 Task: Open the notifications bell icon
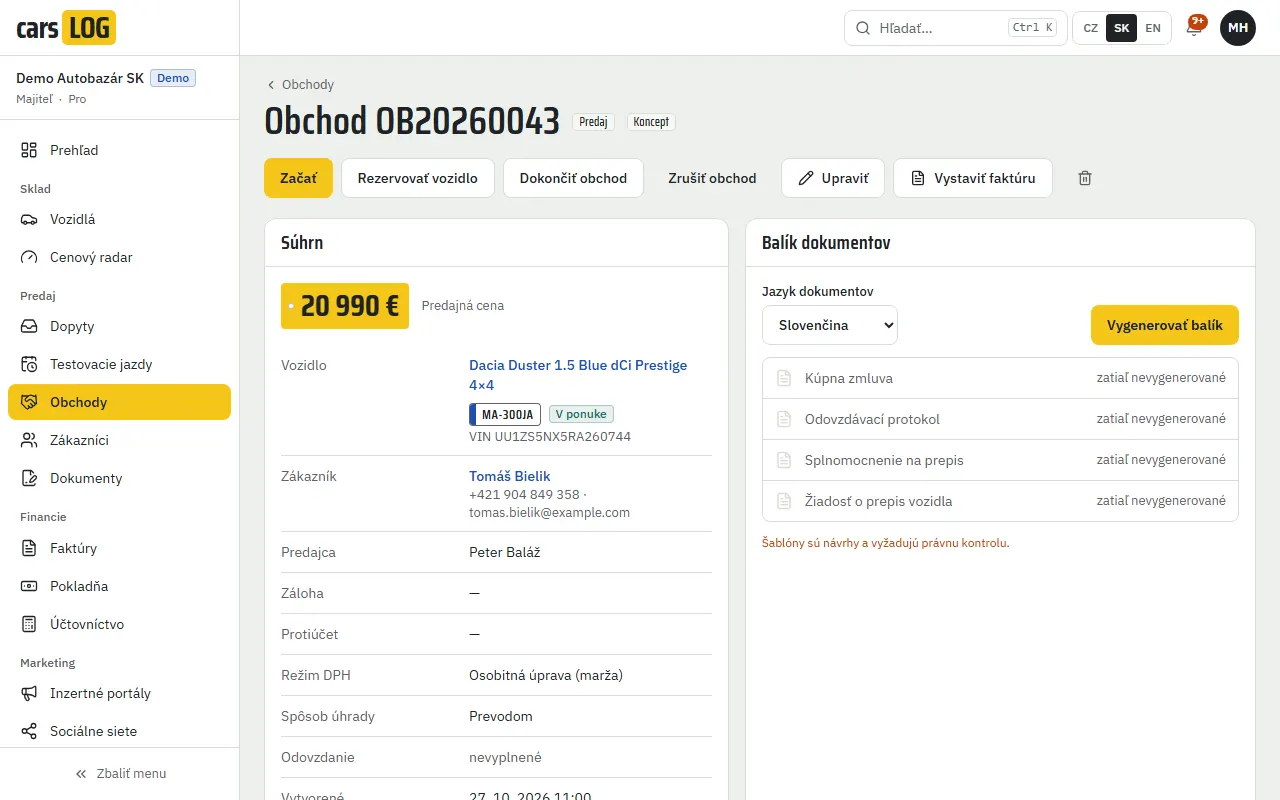coord(1194,28)
